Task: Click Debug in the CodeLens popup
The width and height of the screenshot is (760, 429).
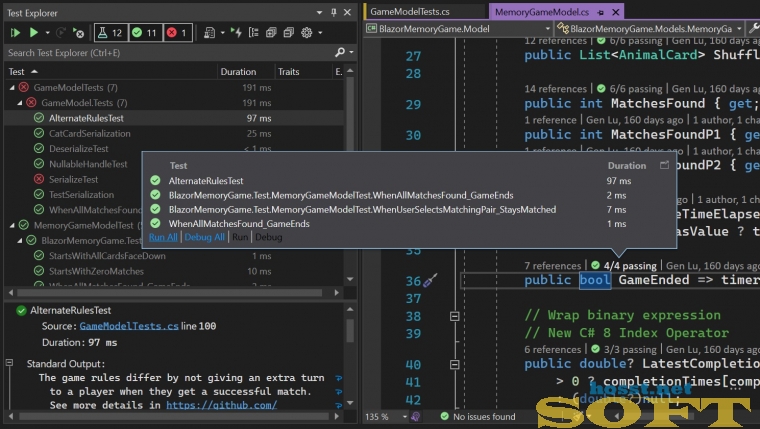Action: coord(269,237)
